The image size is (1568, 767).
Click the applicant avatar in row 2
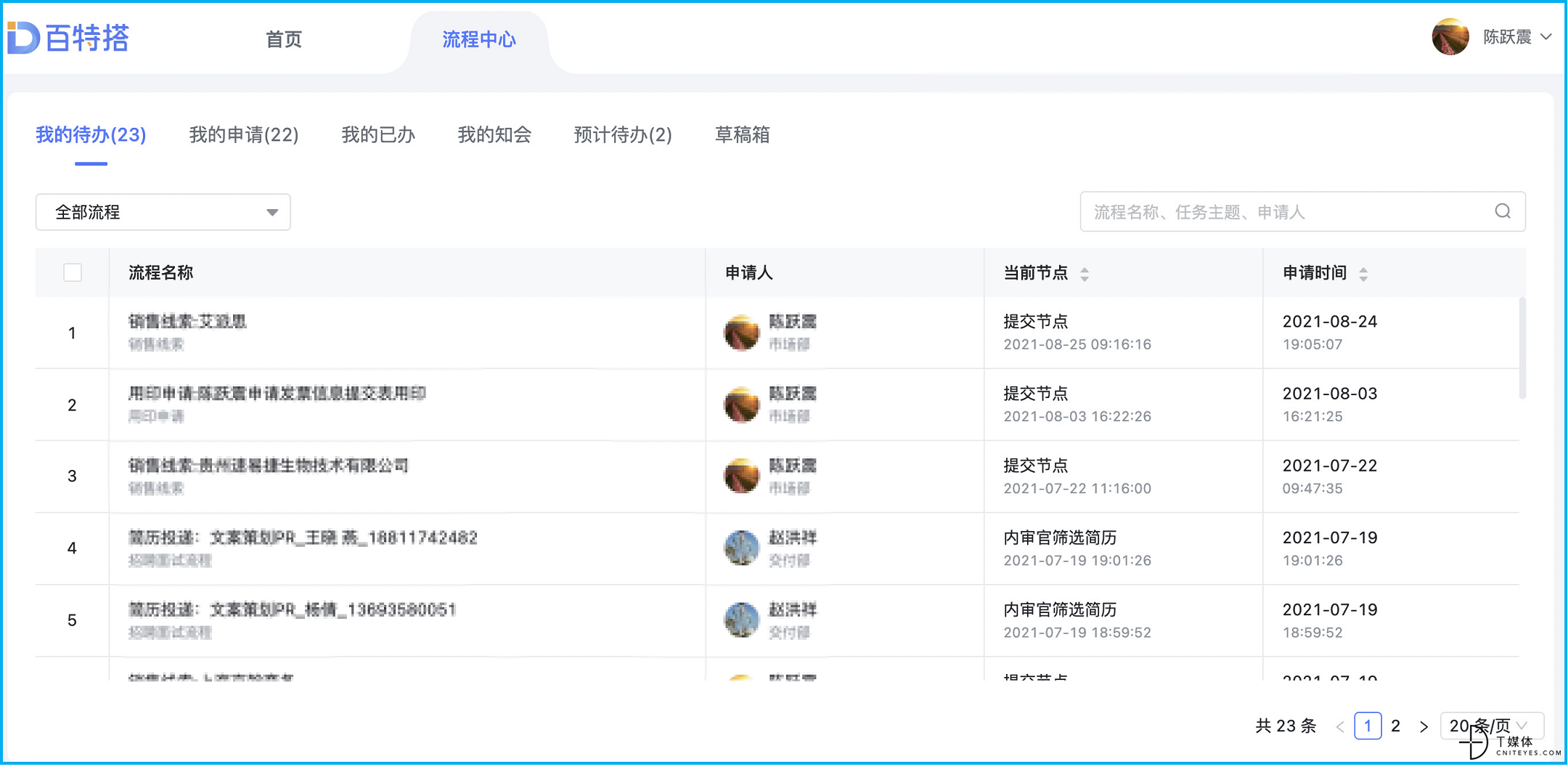(741, 405)
